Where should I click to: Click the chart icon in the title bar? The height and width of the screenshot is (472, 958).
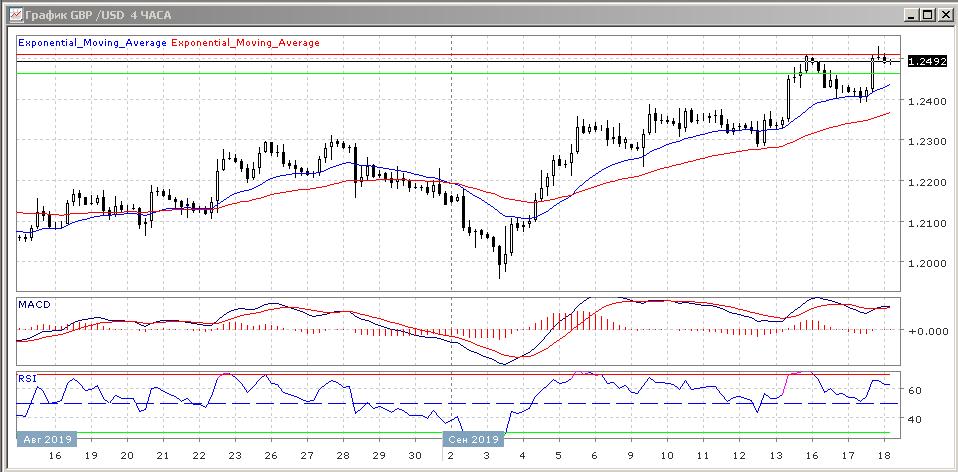tap(11, 15)
